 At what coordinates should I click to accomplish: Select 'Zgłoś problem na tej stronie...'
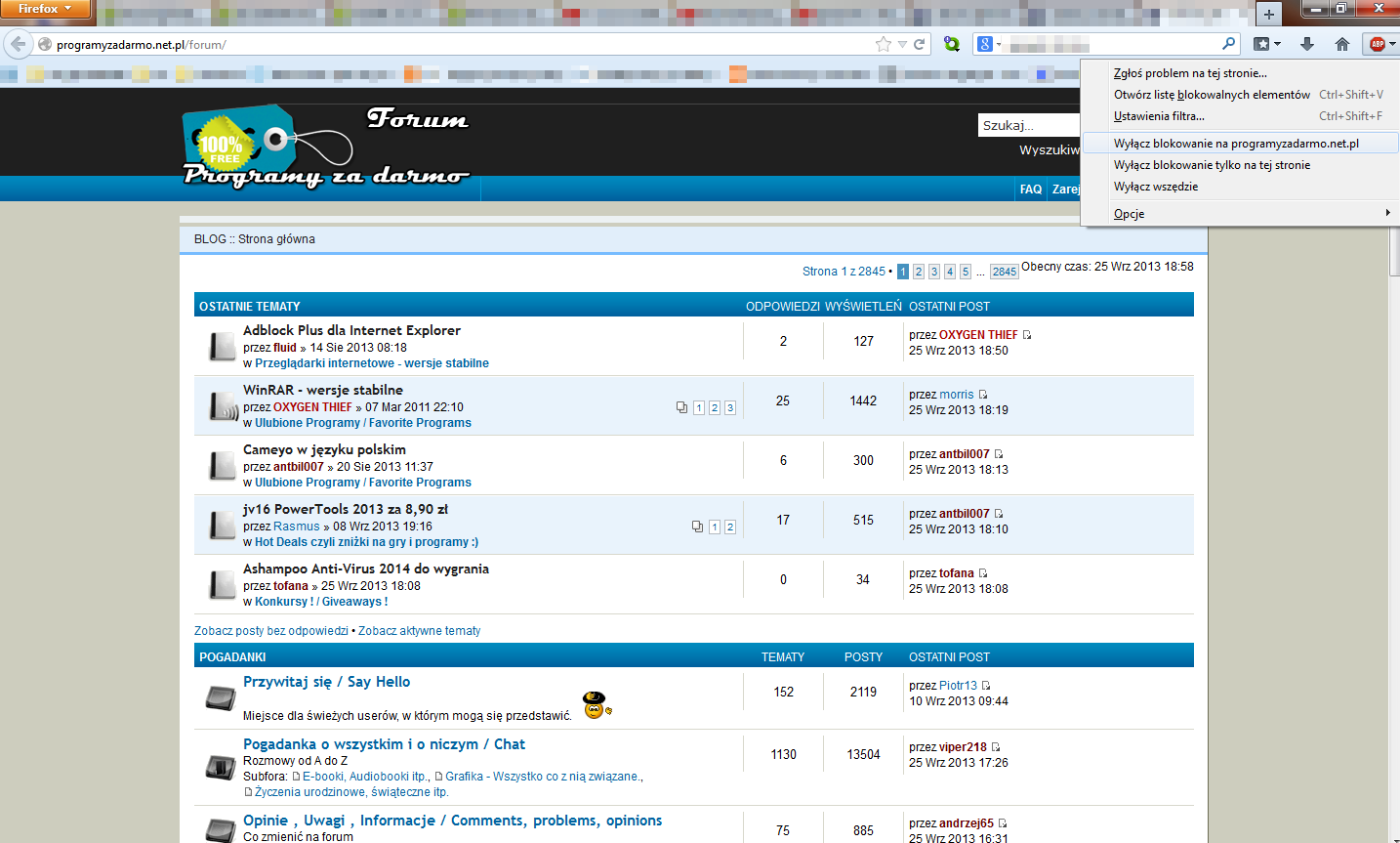[x=1190, y=73]
